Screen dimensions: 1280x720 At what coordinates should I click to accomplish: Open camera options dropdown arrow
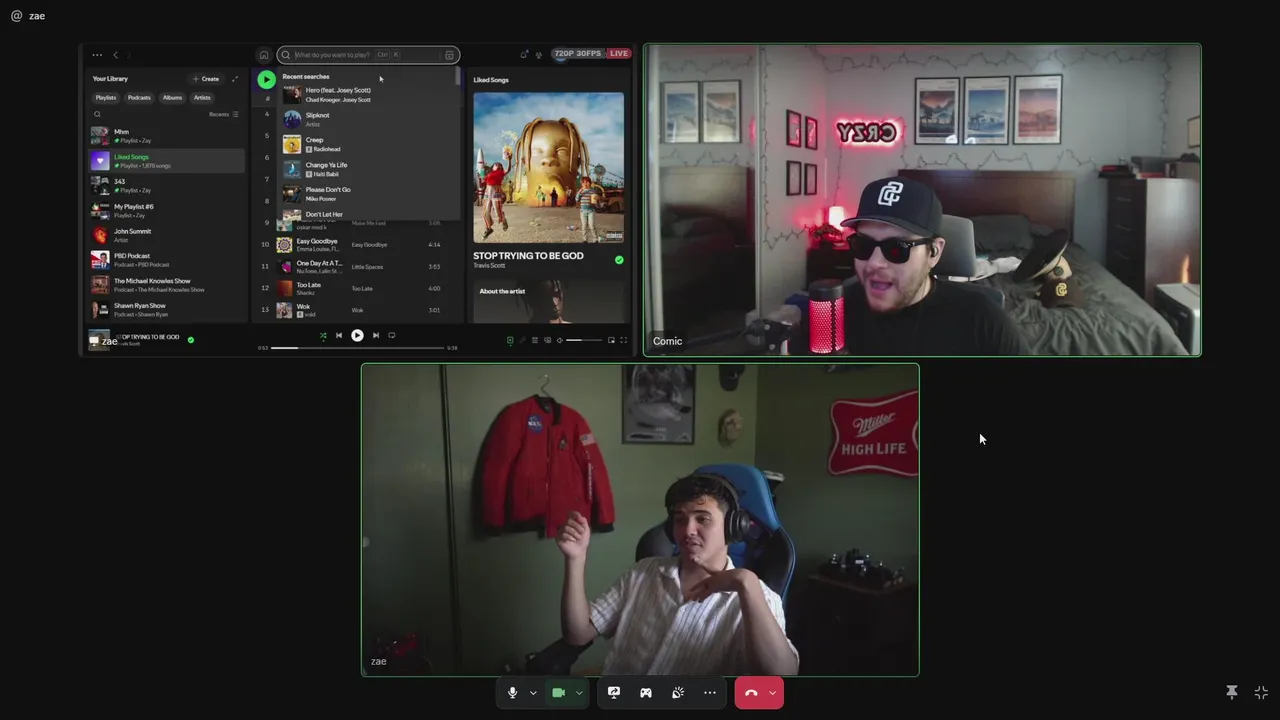point(579,693)
